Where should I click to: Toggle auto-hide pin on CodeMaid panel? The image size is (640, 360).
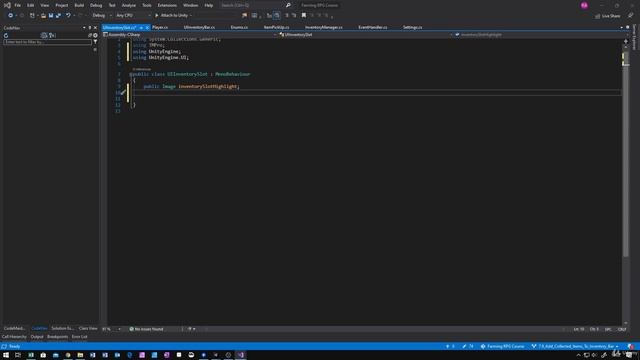pos(90,28)
